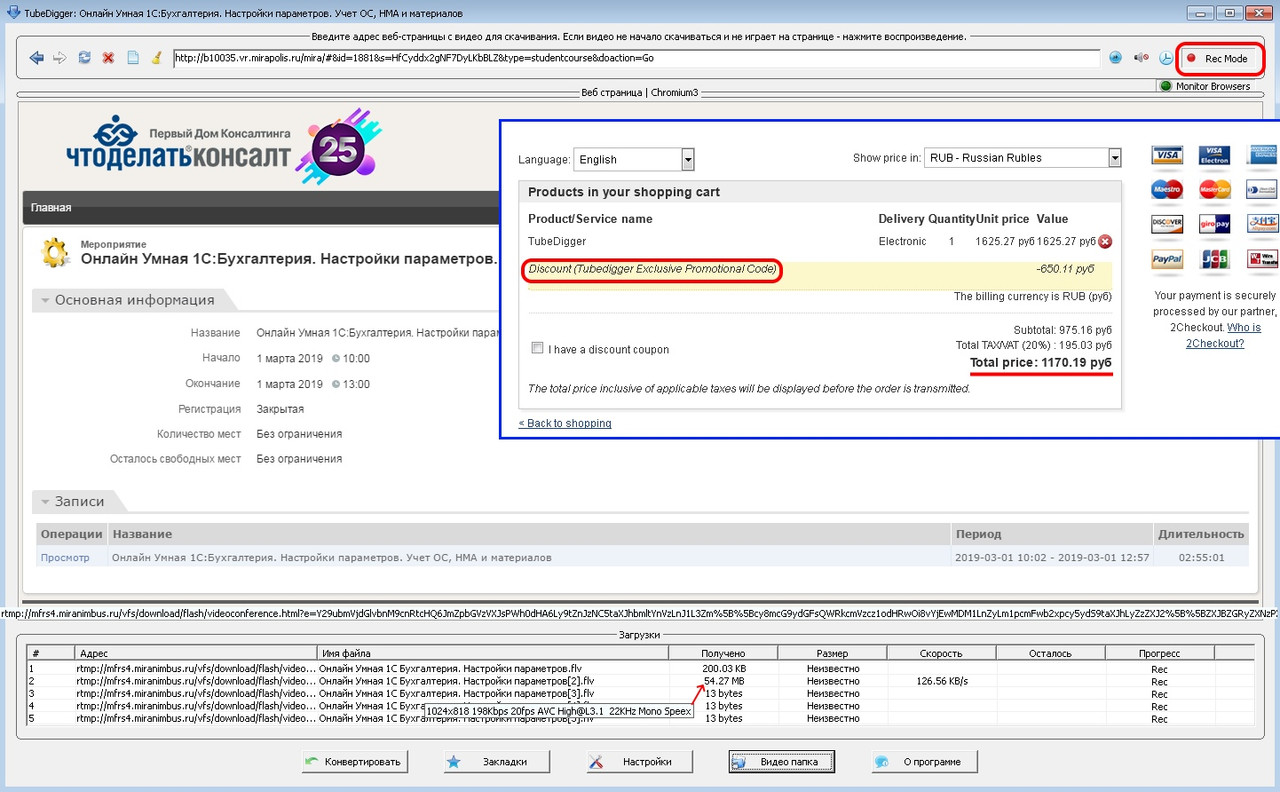
Task: Click the grey forward arrow
Action: (60, 58)
